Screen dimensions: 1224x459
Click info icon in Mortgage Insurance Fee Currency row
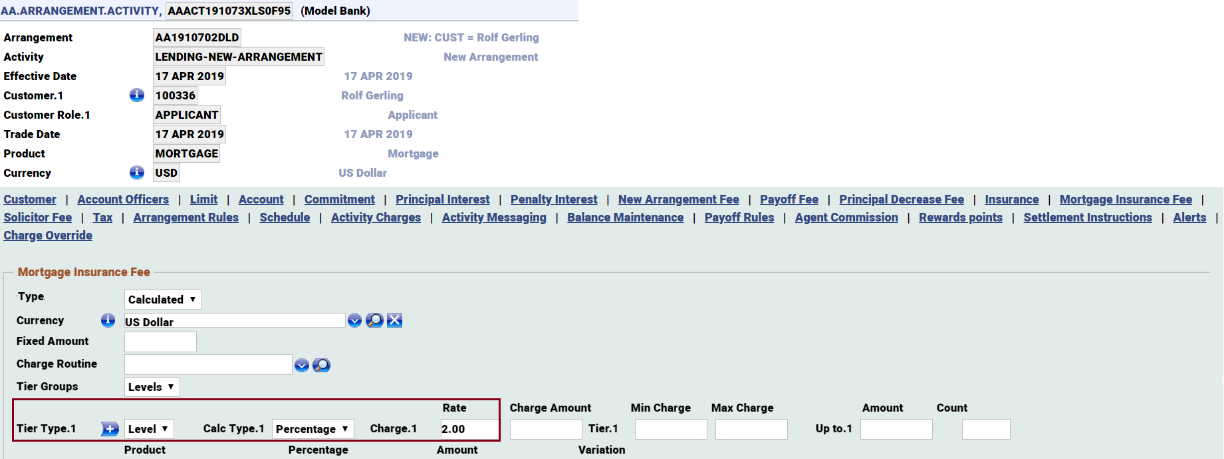point(109,321)
